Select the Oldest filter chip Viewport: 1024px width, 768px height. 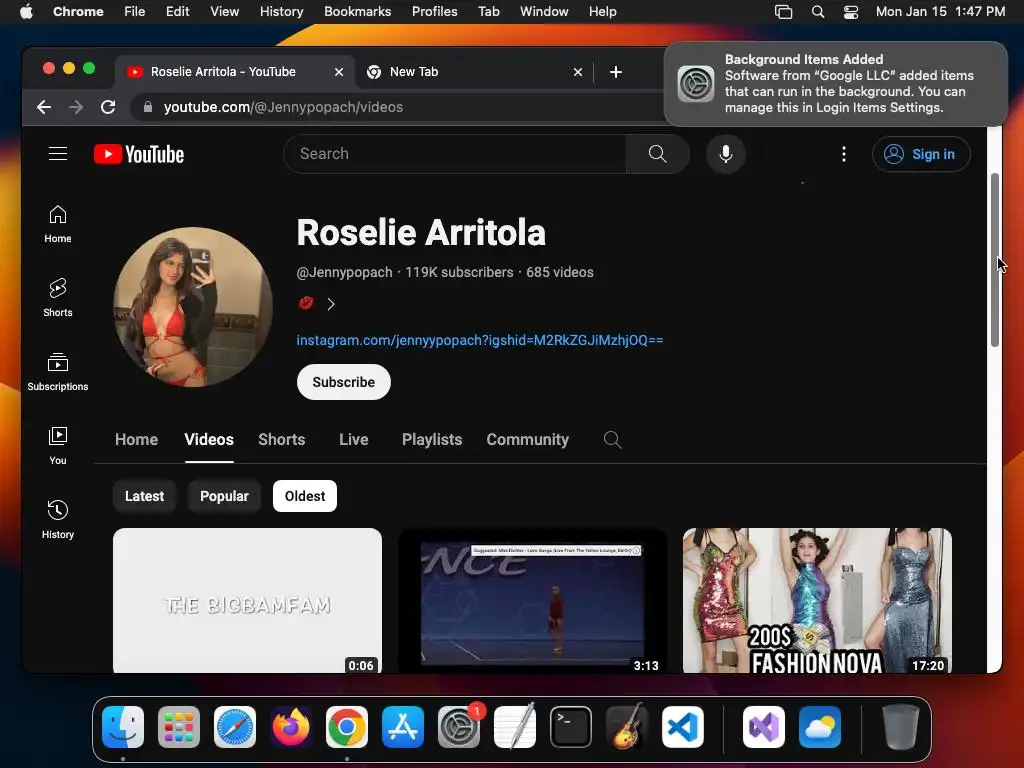(305, 496)
